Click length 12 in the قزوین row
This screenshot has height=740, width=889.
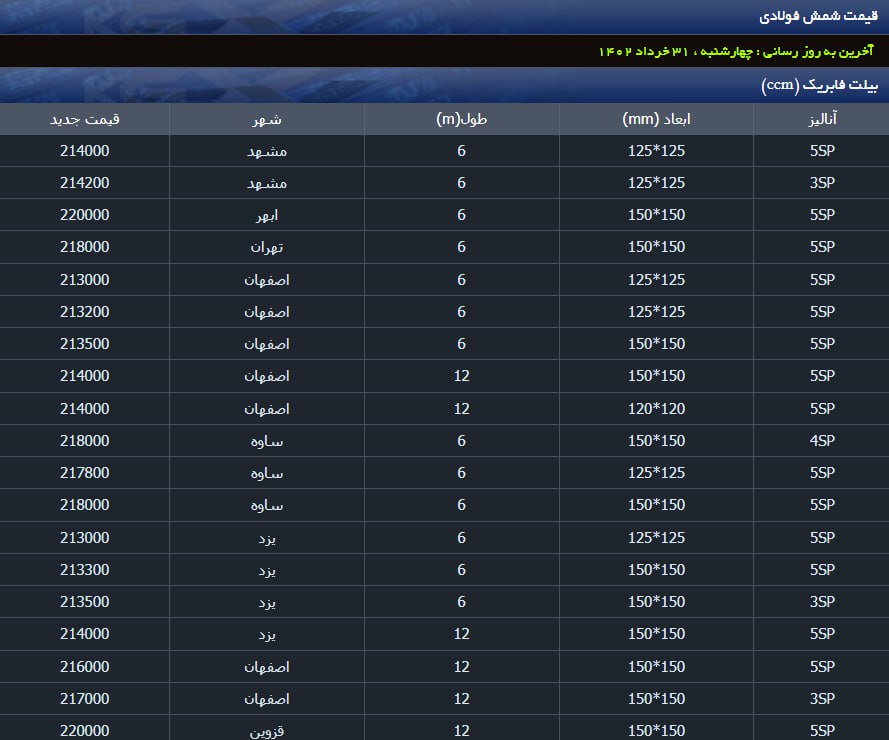(x=462, y=730)
